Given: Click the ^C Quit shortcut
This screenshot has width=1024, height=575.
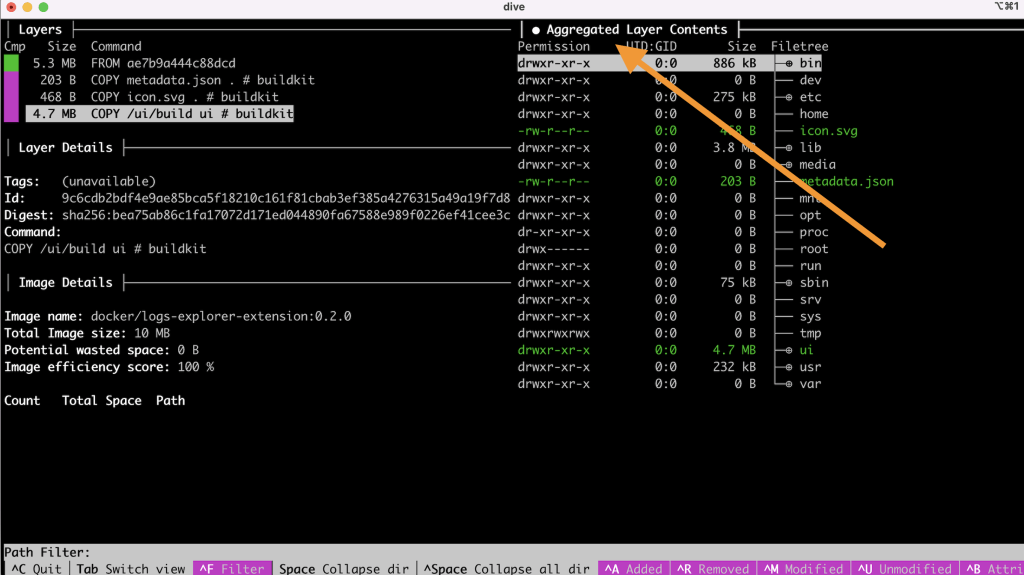Looking at the screenshot, I should 35,568.
